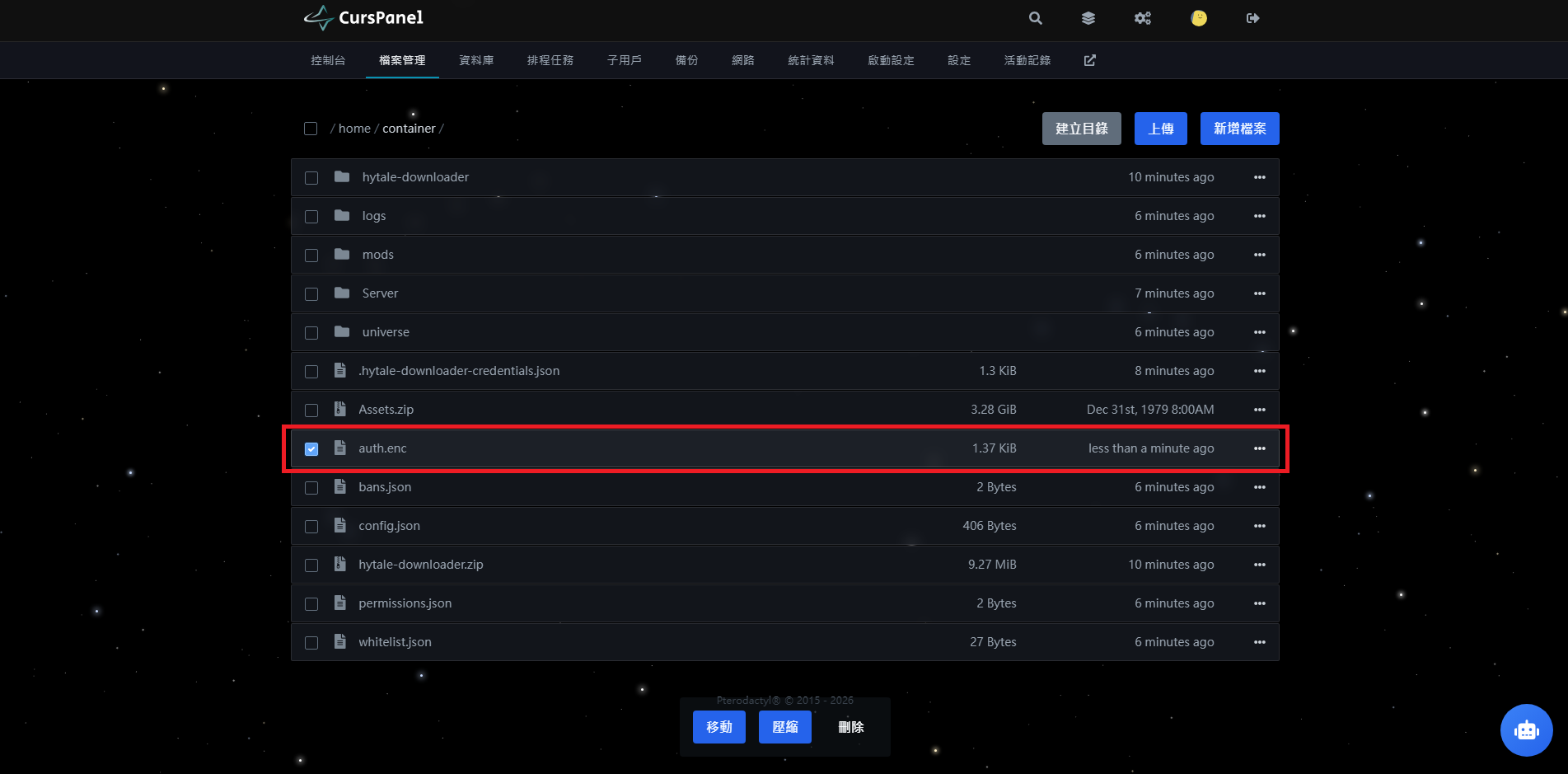Open the server list layers icon
The image size is (1568, 774).
pos(1088,18)
